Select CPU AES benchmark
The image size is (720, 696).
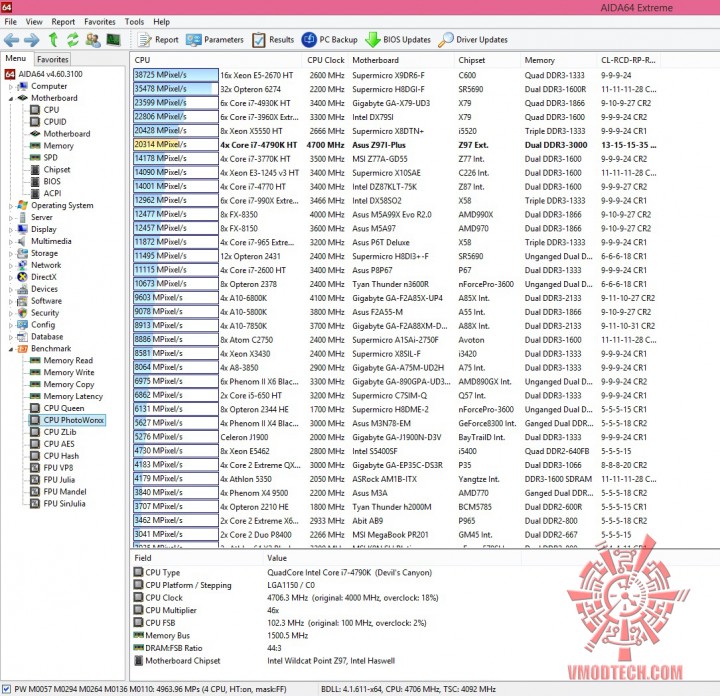point(52,444)
